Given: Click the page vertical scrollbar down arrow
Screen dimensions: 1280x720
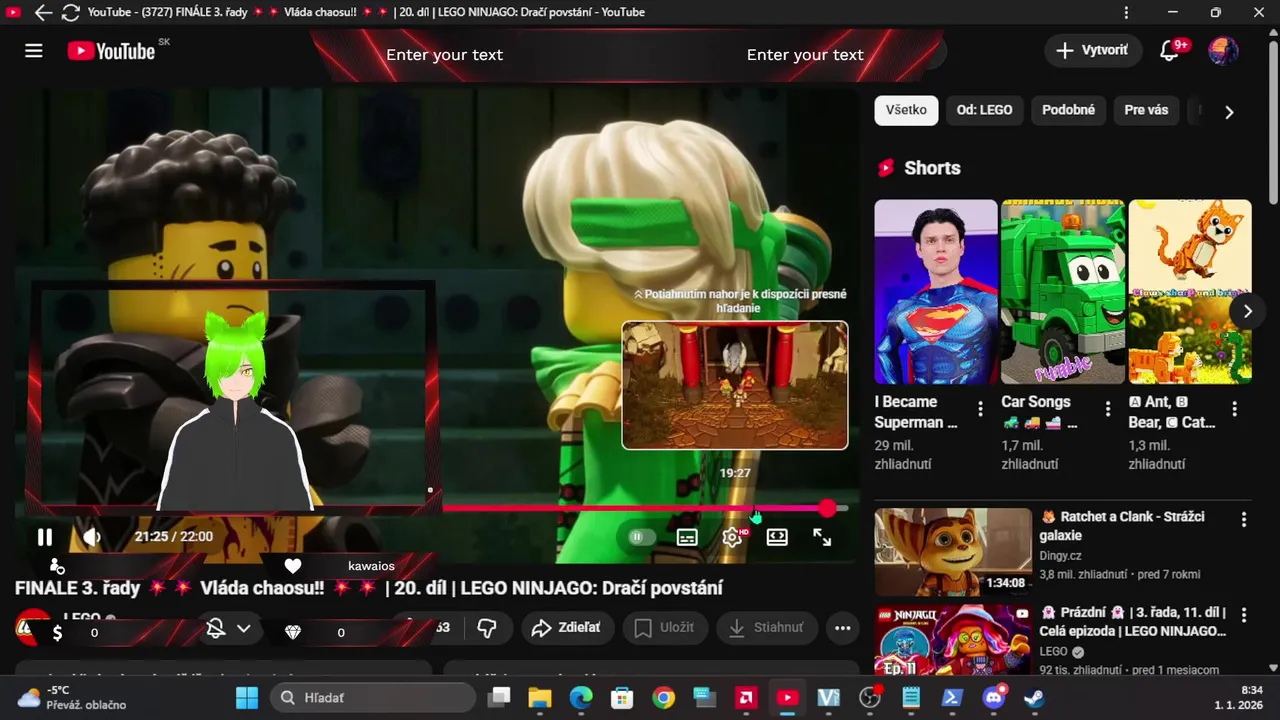Looking at the screenshot, I should click(x=1272, y=667).
